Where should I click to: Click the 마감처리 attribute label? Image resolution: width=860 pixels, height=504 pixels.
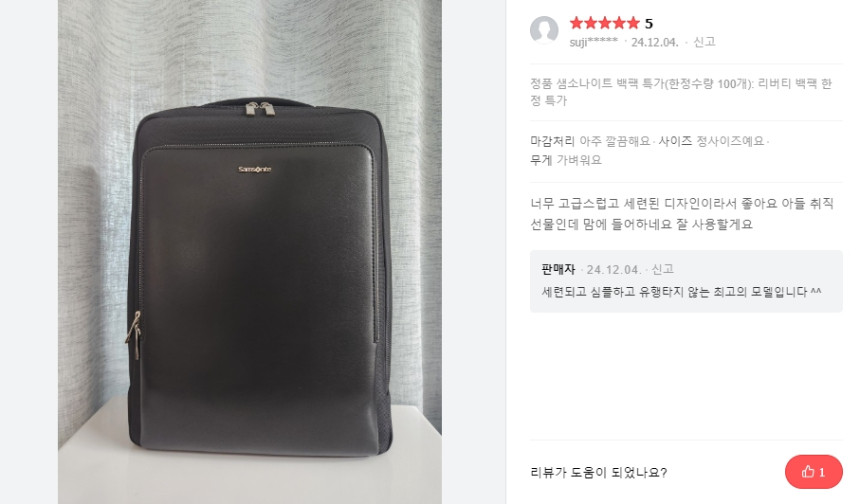552,141
